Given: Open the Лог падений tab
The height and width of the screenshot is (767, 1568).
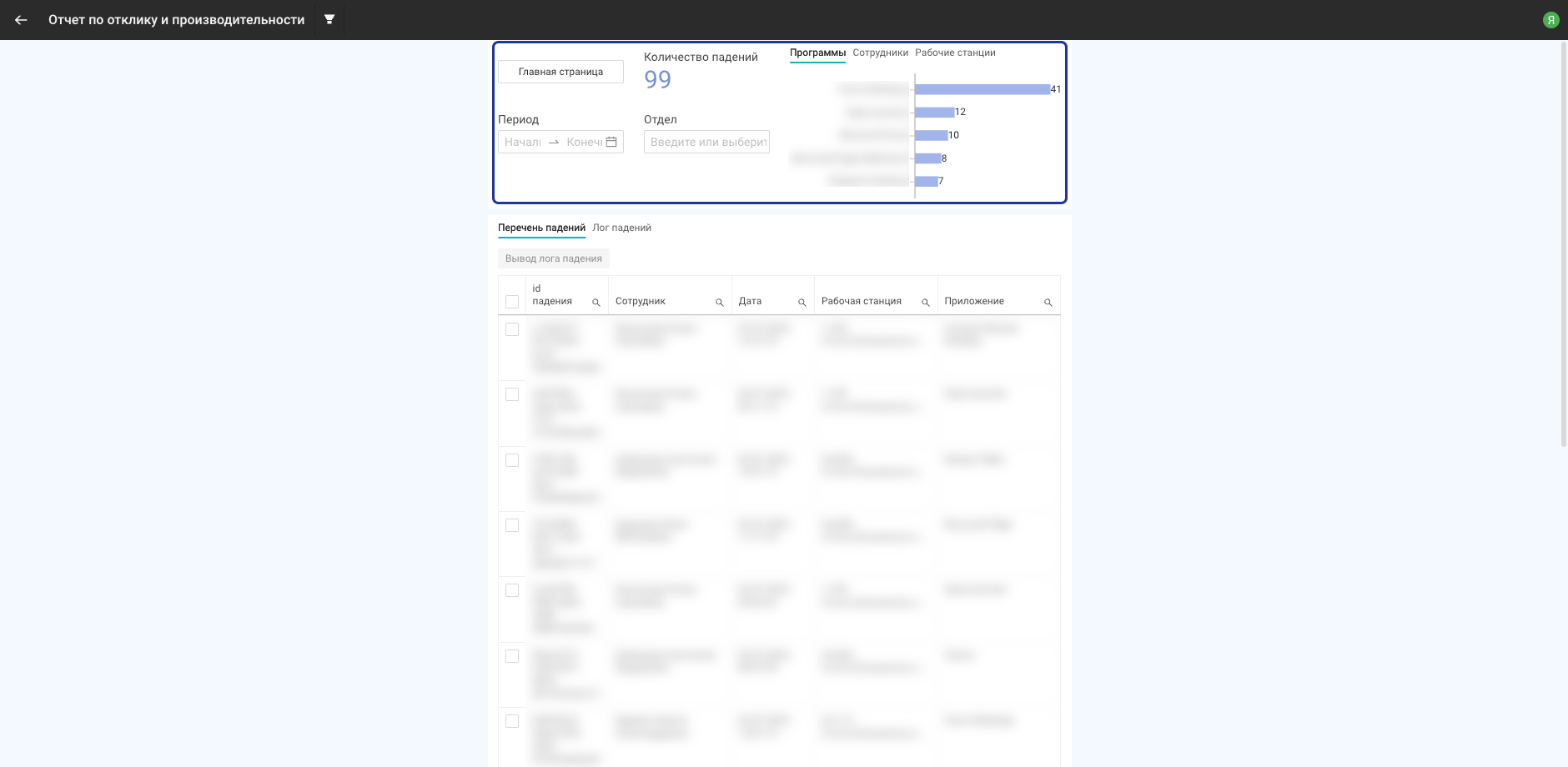Looking at the screenshot, I should click(621, 228).
